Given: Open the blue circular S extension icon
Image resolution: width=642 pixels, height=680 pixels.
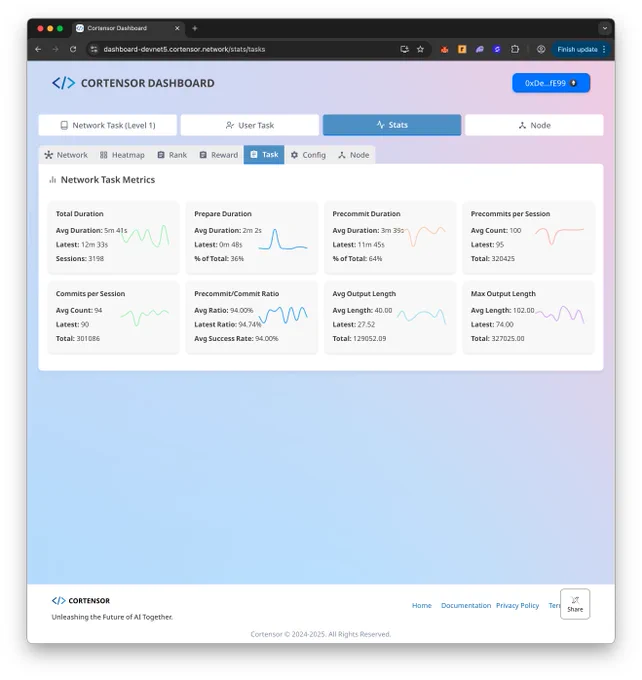Looking at the screenshot, I should [497, 49].
